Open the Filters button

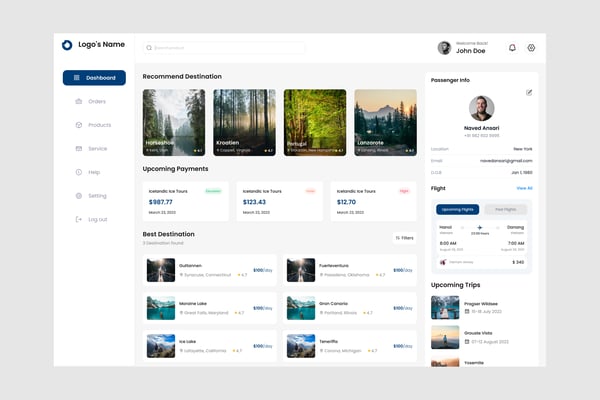404,238
